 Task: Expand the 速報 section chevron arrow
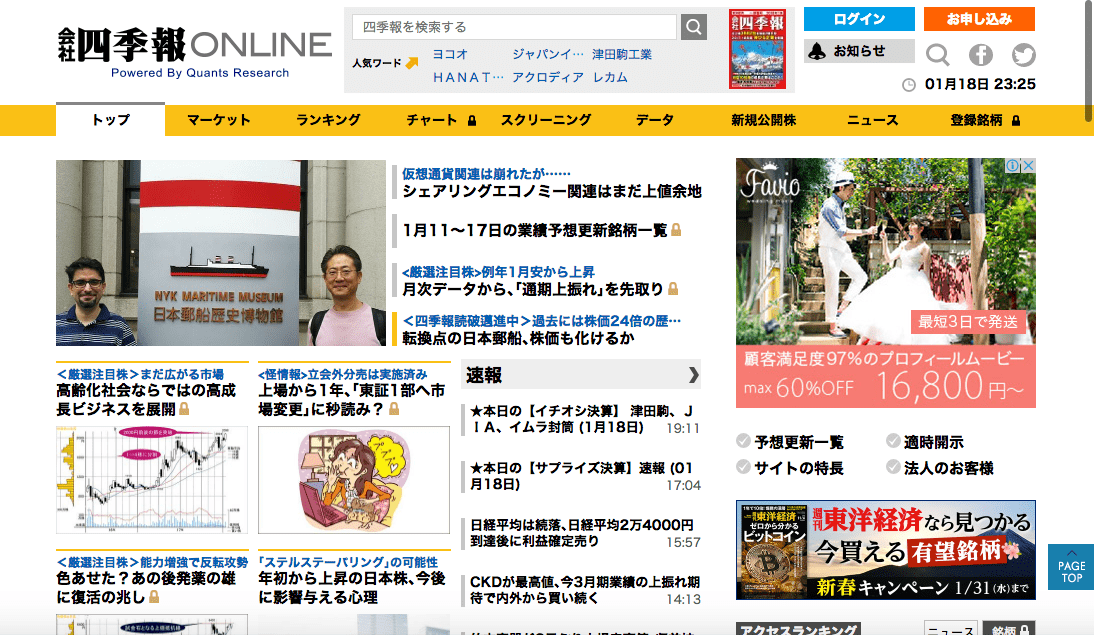[693, 375]
